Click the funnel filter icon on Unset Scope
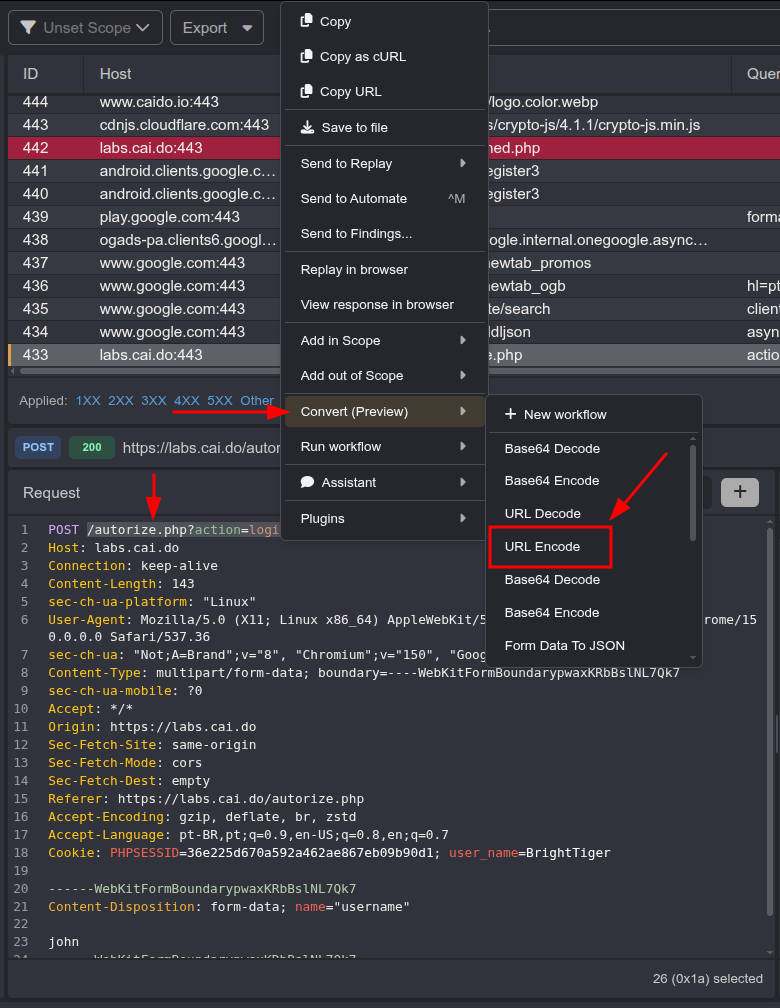Image resolution: width=780 pixels, height=1008 pixels. click(x=28, y=28)
